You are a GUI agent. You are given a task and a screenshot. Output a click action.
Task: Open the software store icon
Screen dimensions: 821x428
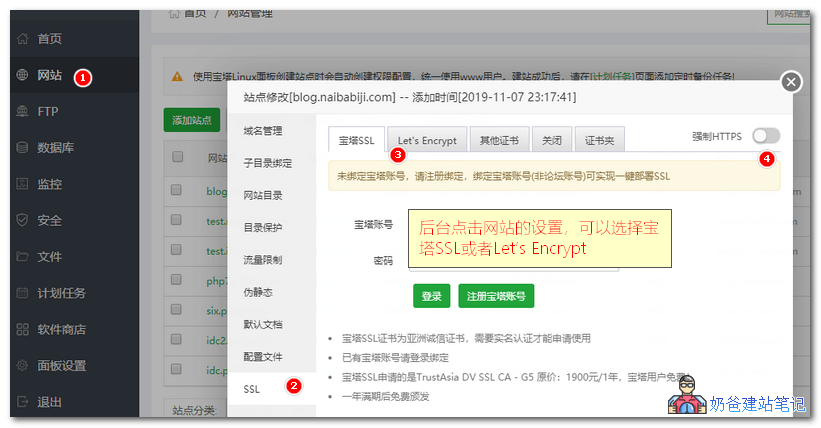tap(21, 330)
